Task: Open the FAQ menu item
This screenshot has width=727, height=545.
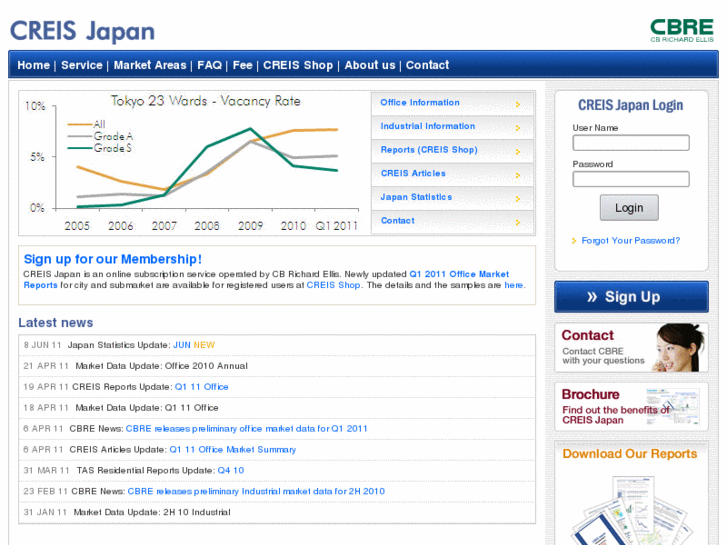Action: [x=210, y=65]
